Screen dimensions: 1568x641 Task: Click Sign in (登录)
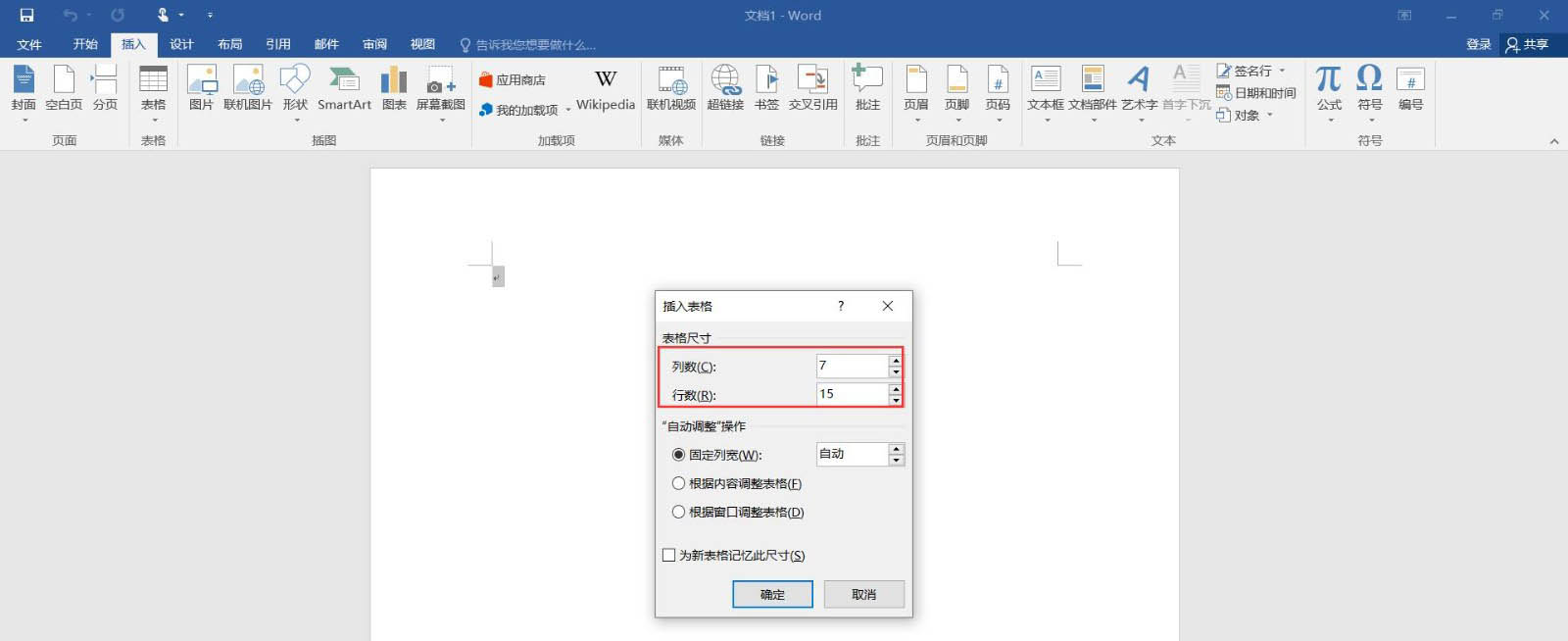[1478, 44]
